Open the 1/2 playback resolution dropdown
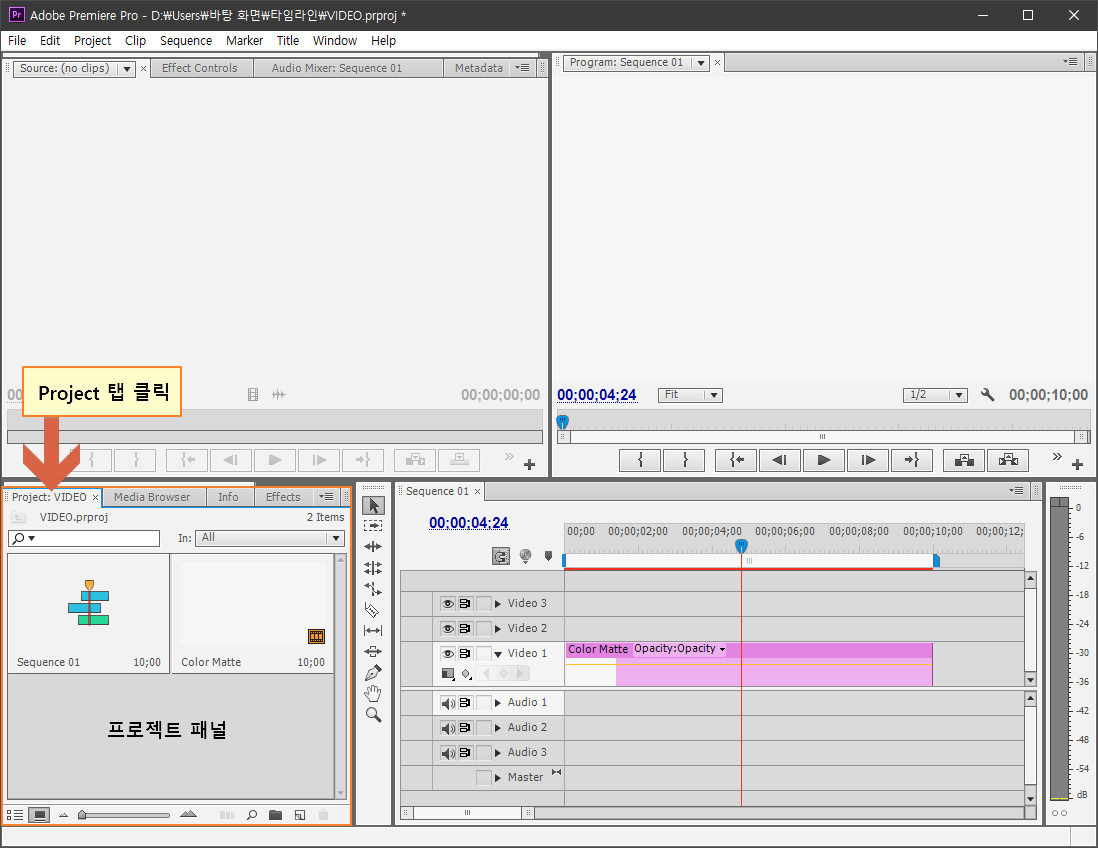This screenshot has height=848, width=1098. [x=935, y=395]
